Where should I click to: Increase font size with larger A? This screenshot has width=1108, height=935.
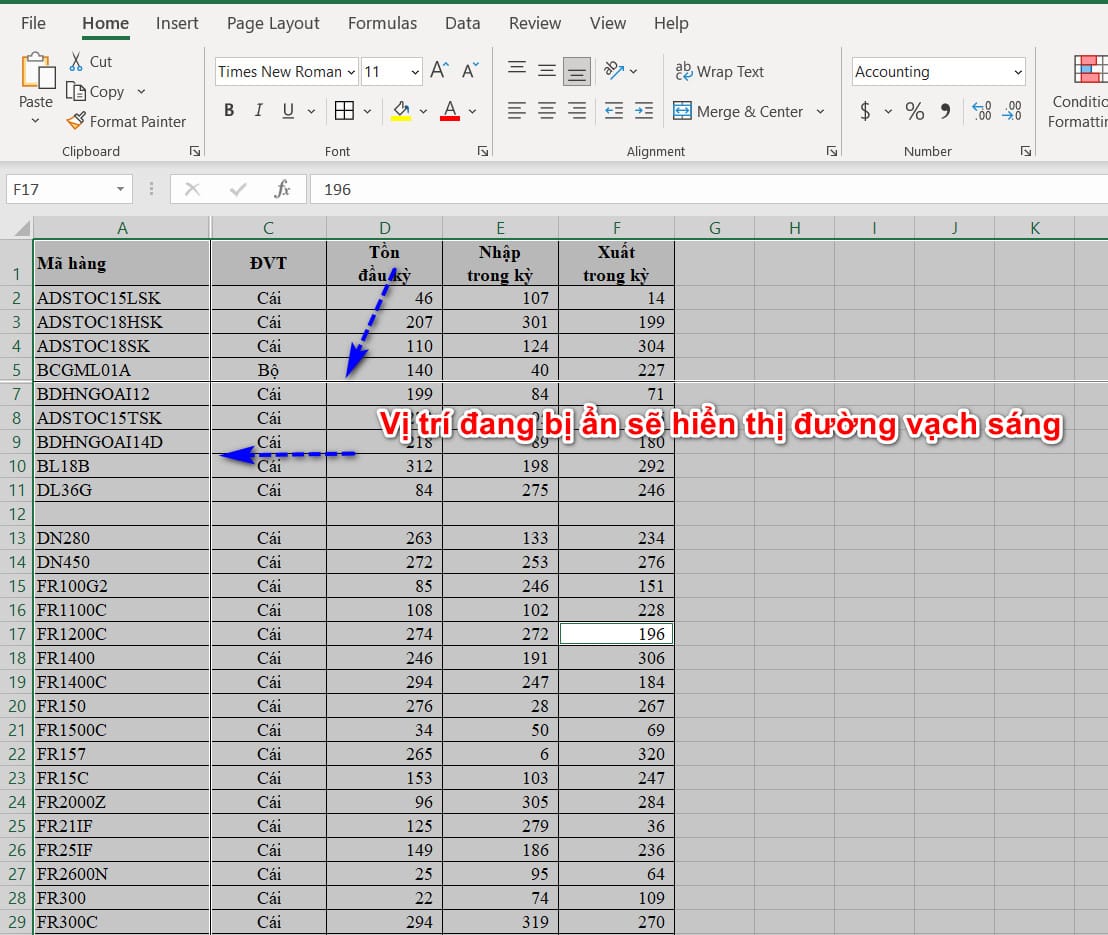tap(439, 71)
